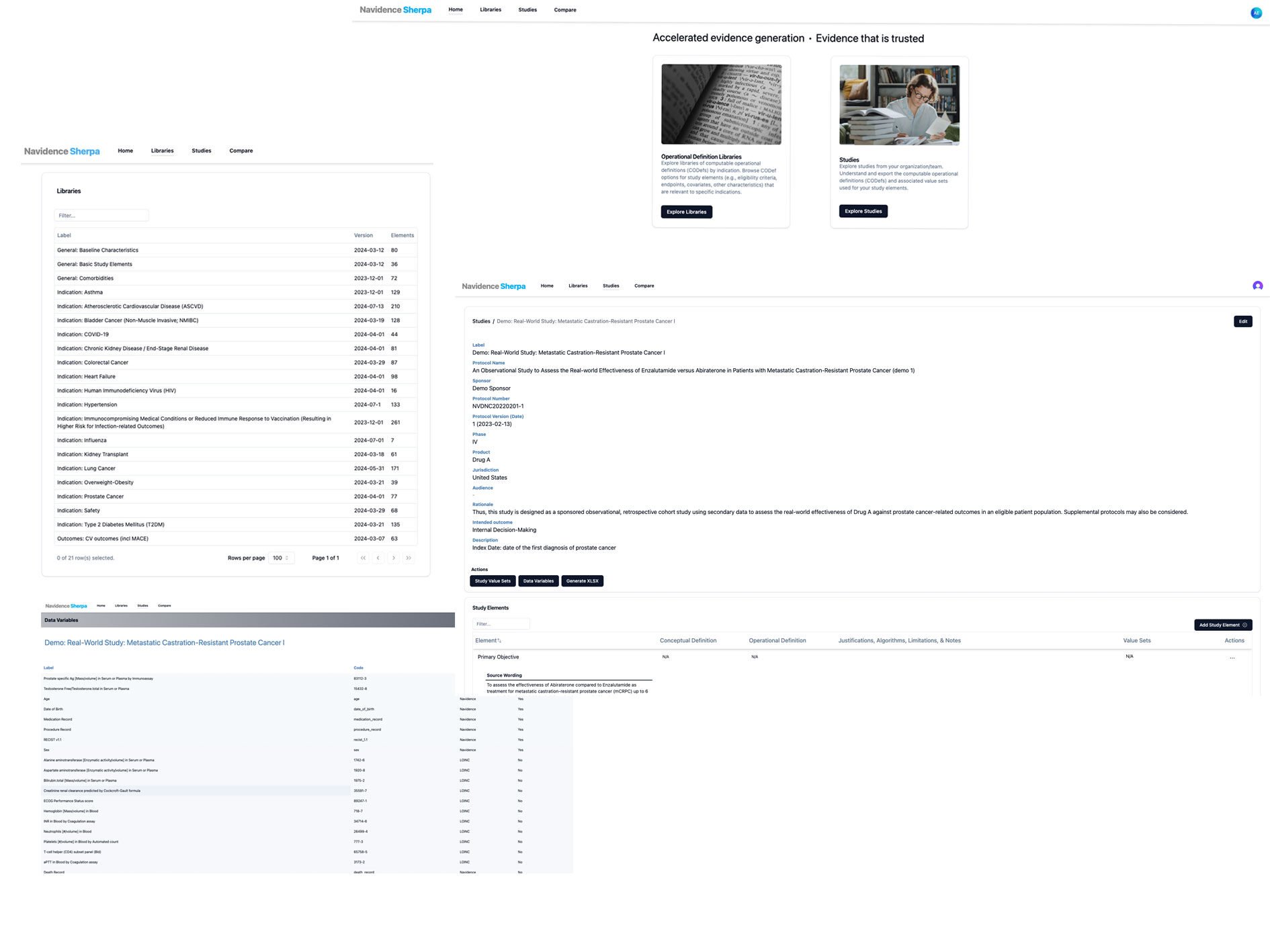Image resolution: width=1270 pixels, height=952 pixels.
Task: Click the Filter input in Study Elements
Action: click(x=501, y=623)
